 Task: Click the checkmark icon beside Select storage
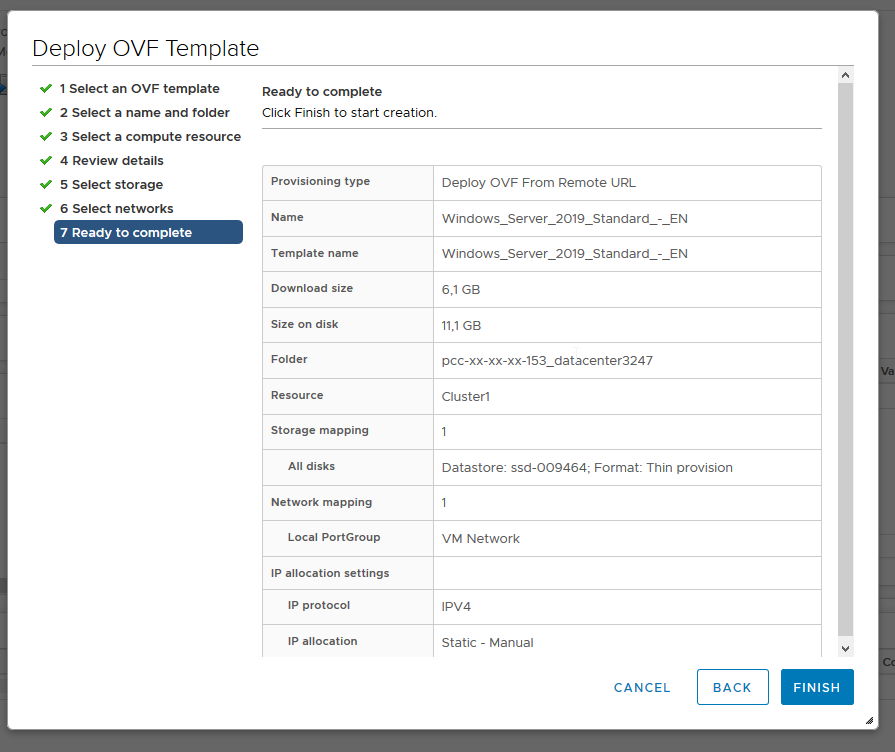(x=46, y=185)
